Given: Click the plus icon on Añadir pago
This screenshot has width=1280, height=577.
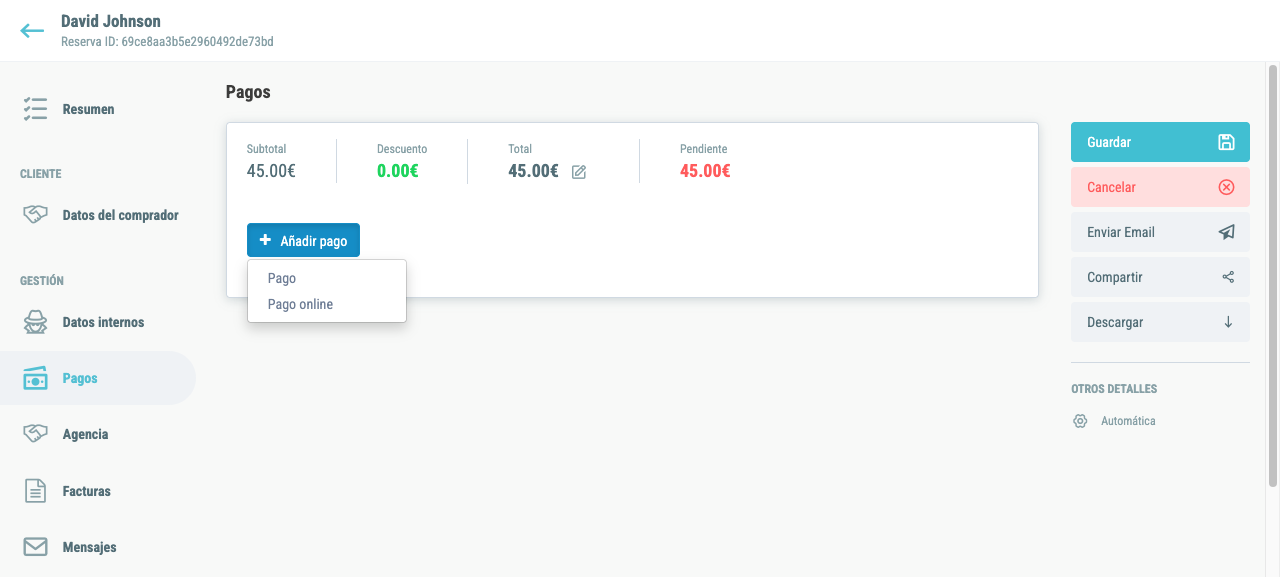Looking at the screenshot, I should tap(265, 240).
